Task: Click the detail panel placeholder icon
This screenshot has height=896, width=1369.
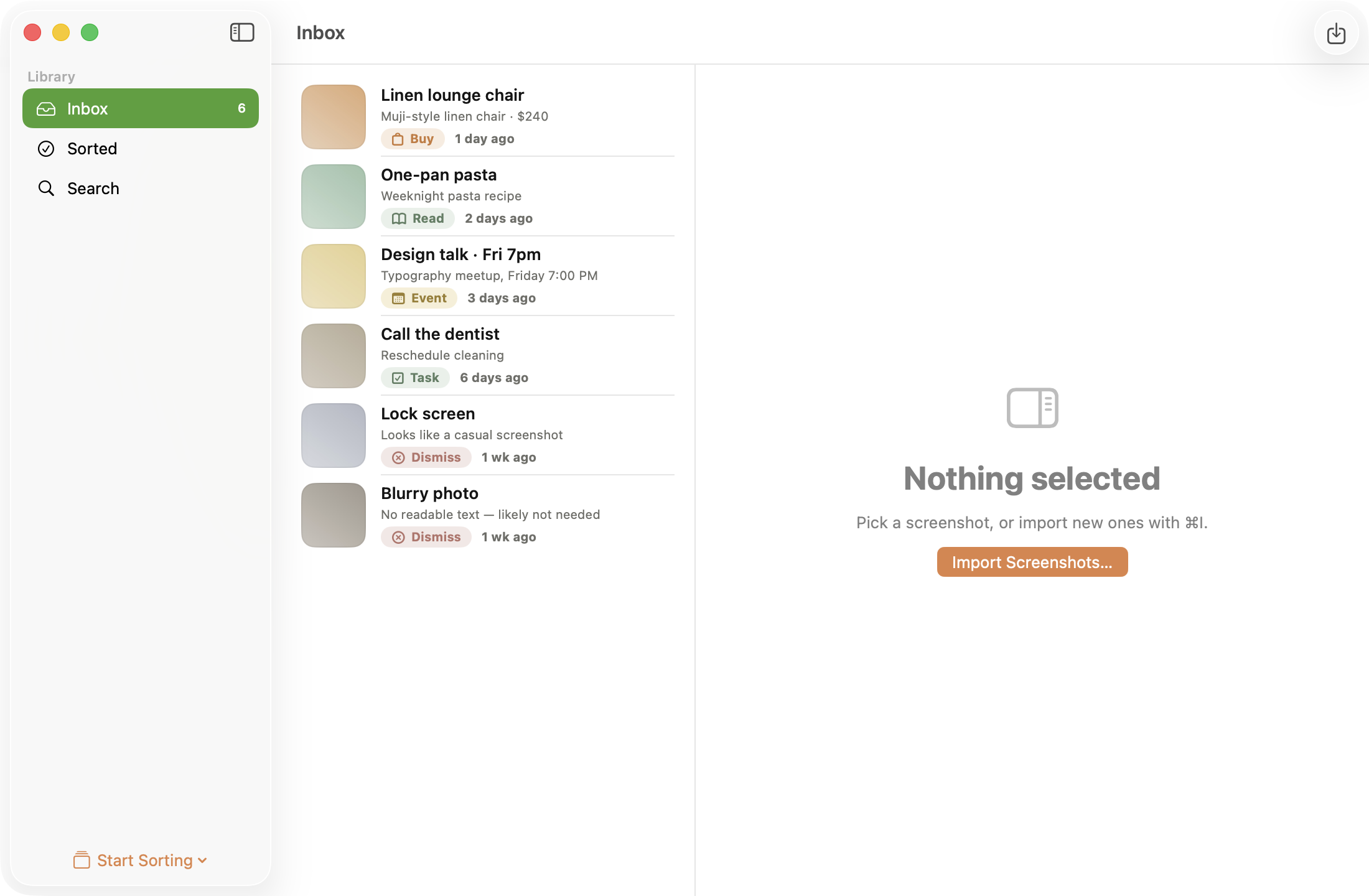Action: pyautogui.click(x=1032, y=408)
